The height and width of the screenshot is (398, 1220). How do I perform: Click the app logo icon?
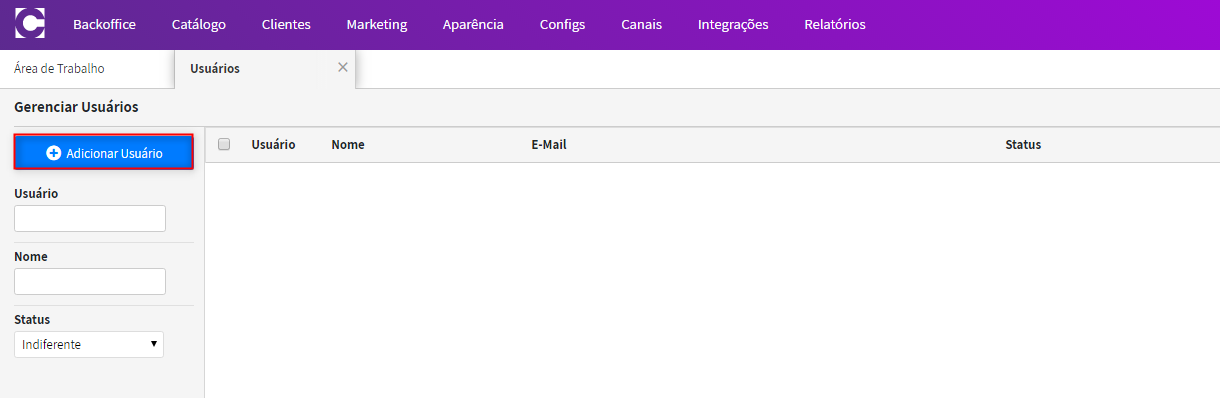(30, 23)
